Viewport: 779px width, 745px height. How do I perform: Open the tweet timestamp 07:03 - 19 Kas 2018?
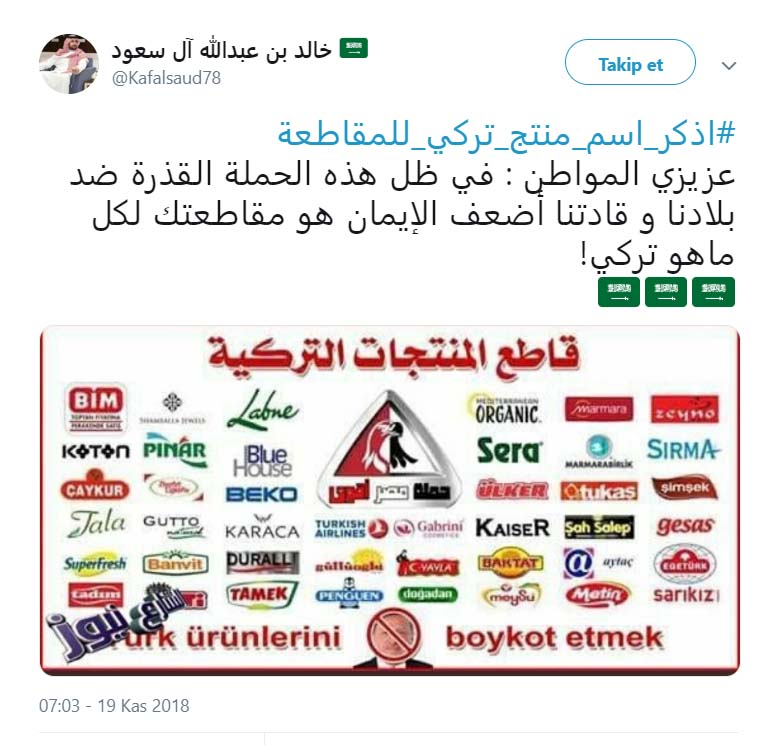click(114, 705)
